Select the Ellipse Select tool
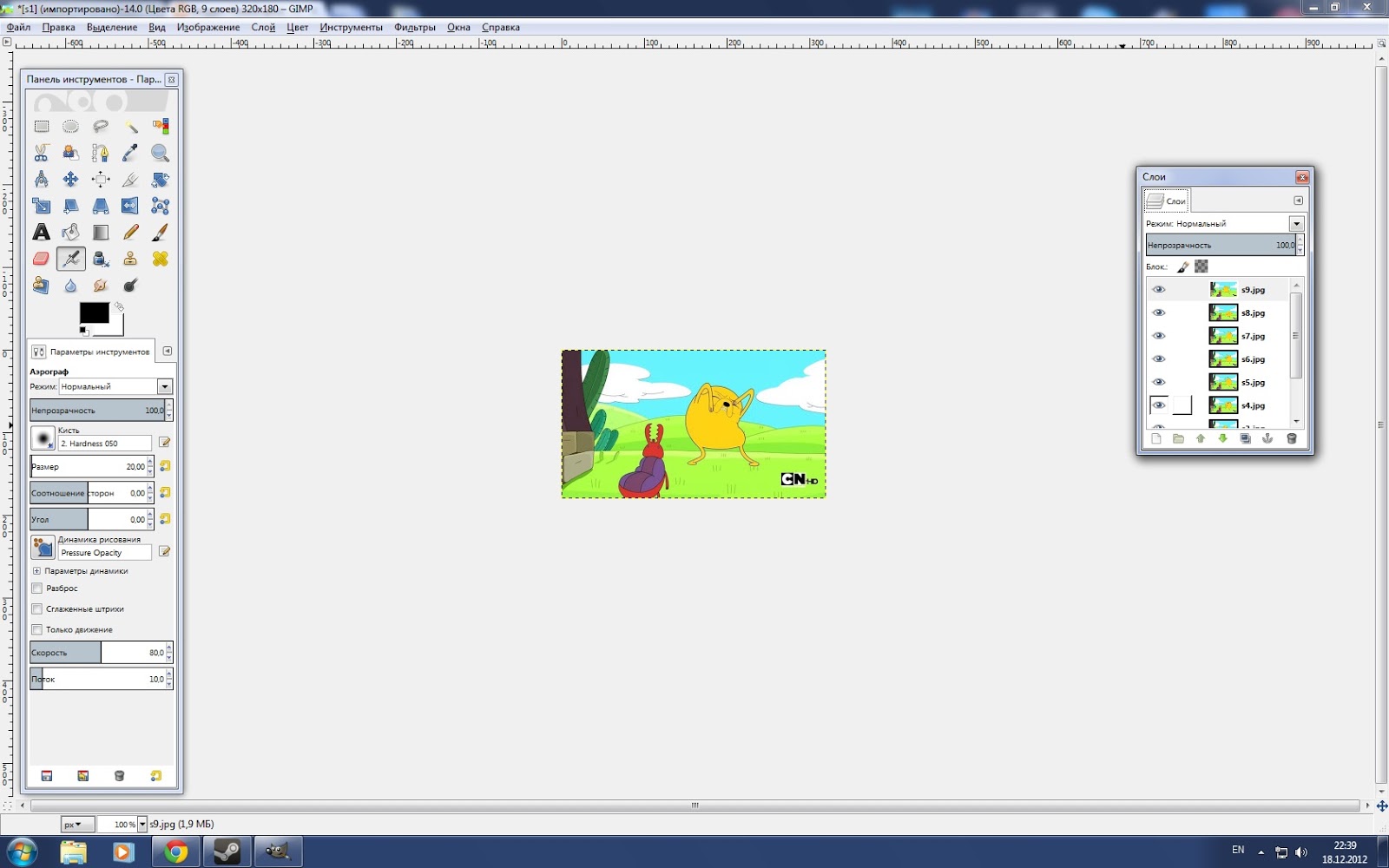1389x868 pixels. click(70, 127)
